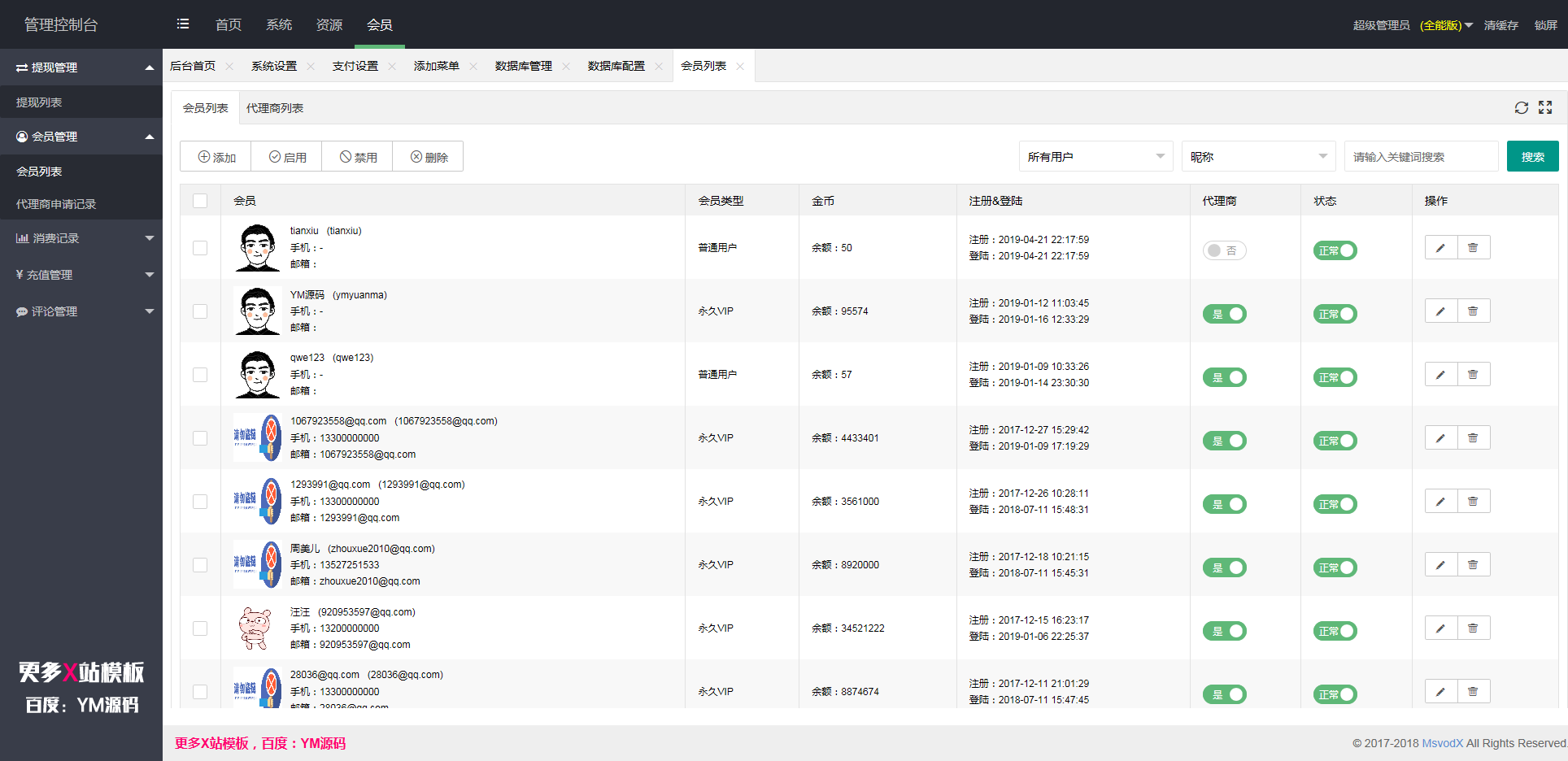Switch to the 代理商列表 tab

[x=275, y=108]
